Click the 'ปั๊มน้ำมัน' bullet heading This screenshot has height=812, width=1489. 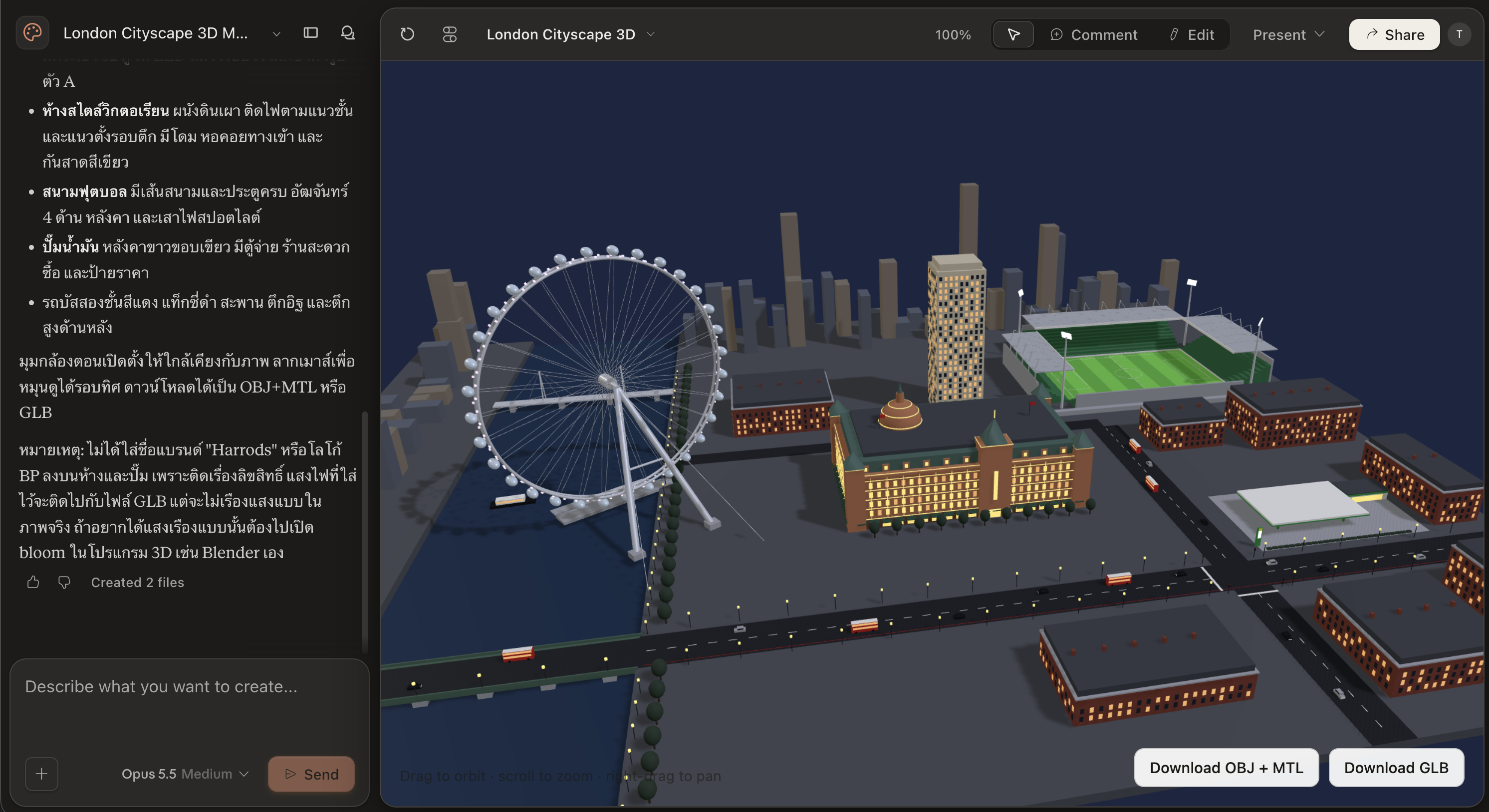pyautogui.click(x=70, y=247)
